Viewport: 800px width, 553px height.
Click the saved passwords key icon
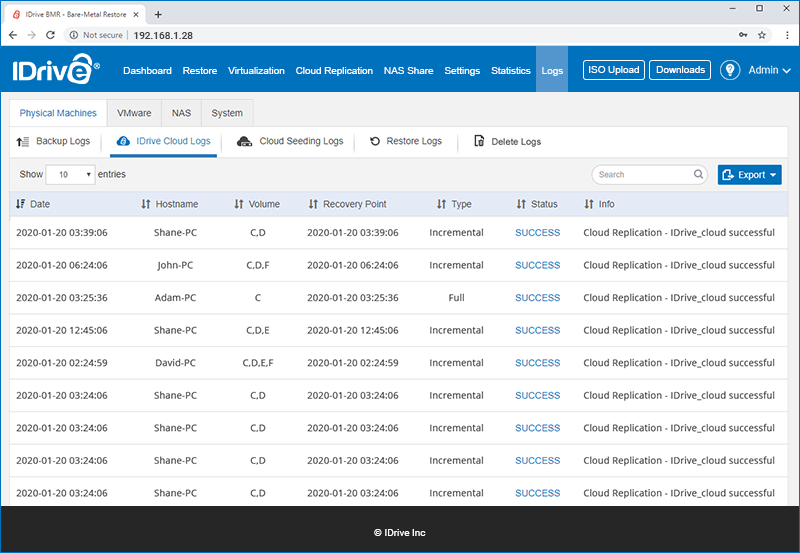tap(743, 35)
